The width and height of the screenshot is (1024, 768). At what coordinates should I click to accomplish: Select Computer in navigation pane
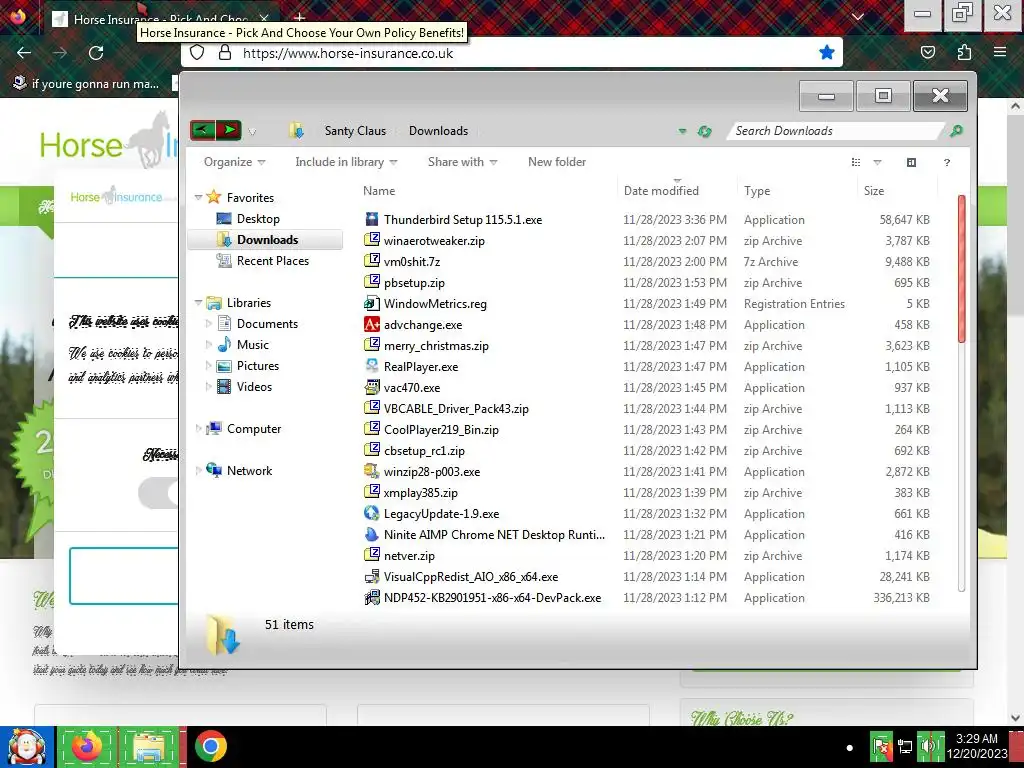(x=254, y=429)
